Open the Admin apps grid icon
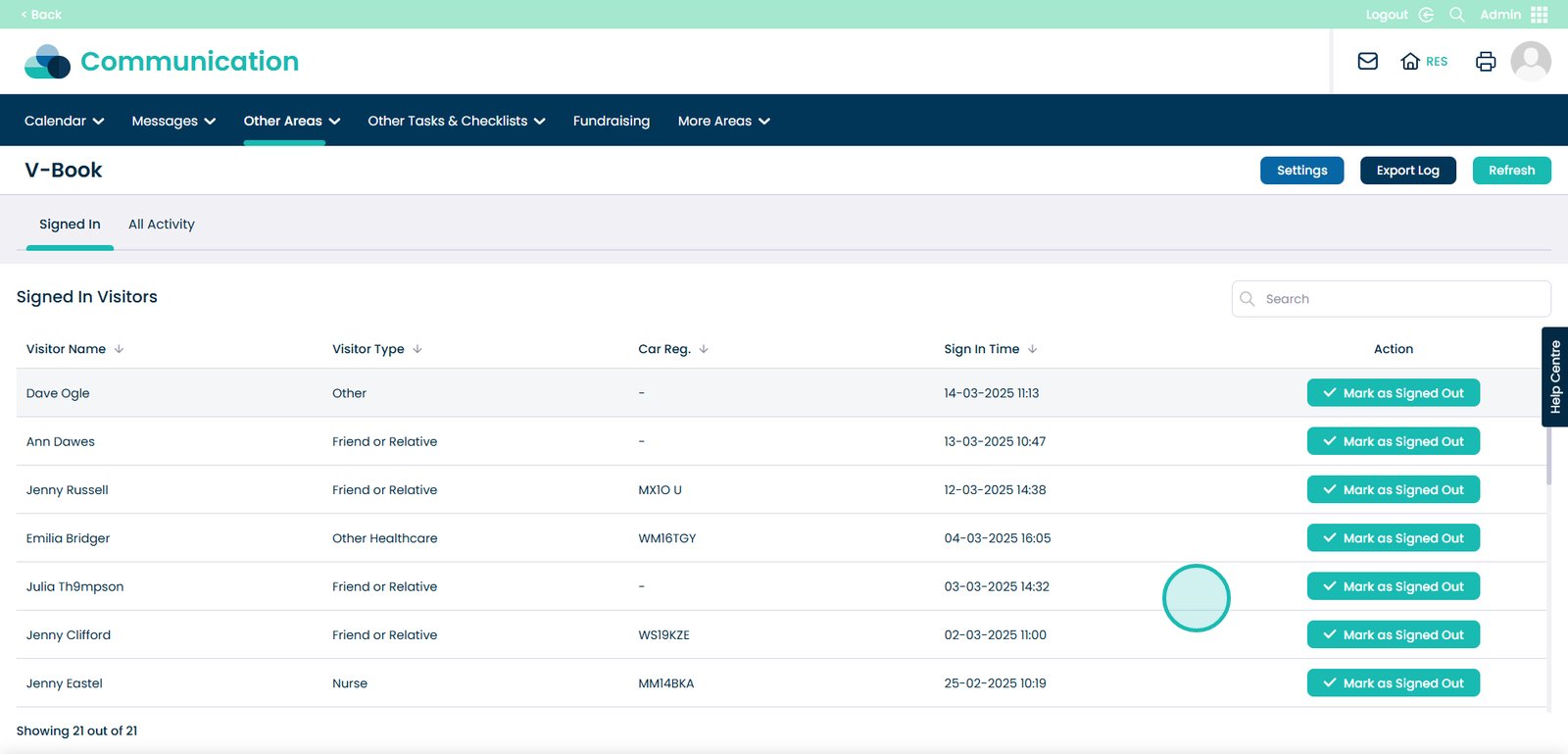 point(1539,15)
